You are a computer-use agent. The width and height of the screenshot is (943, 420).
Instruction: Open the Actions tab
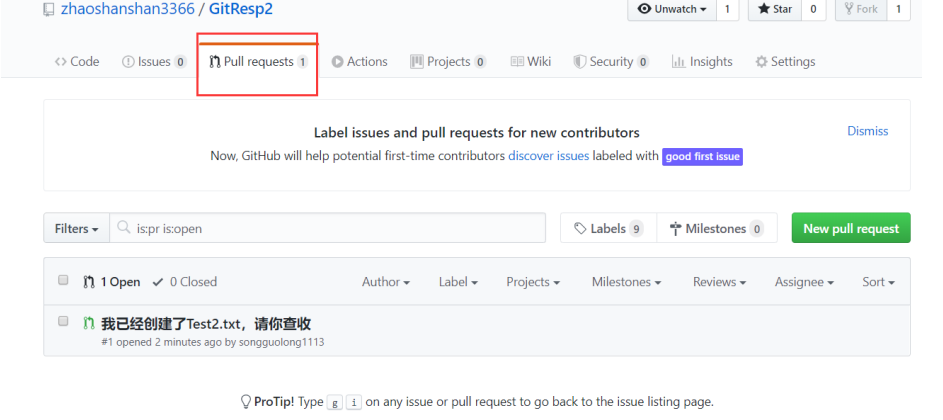click(x=359, y=61)
